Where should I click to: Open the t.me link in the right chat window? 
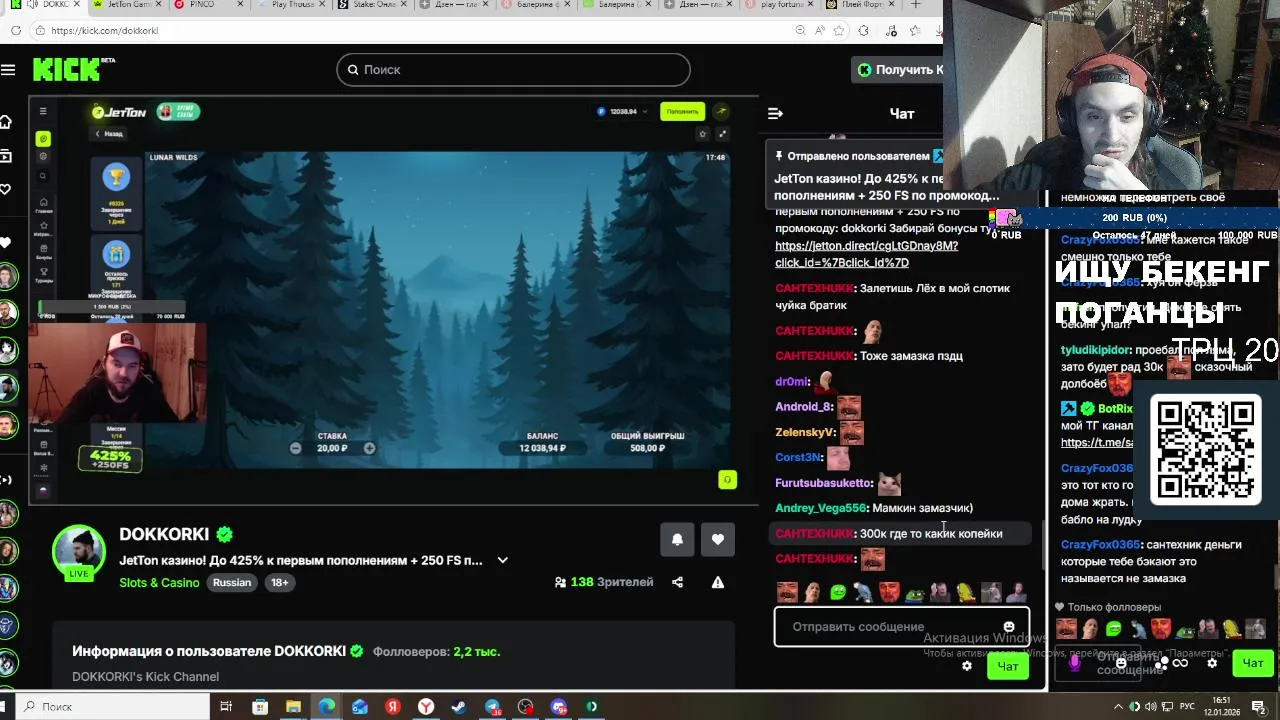click(x=1097, y=443)
